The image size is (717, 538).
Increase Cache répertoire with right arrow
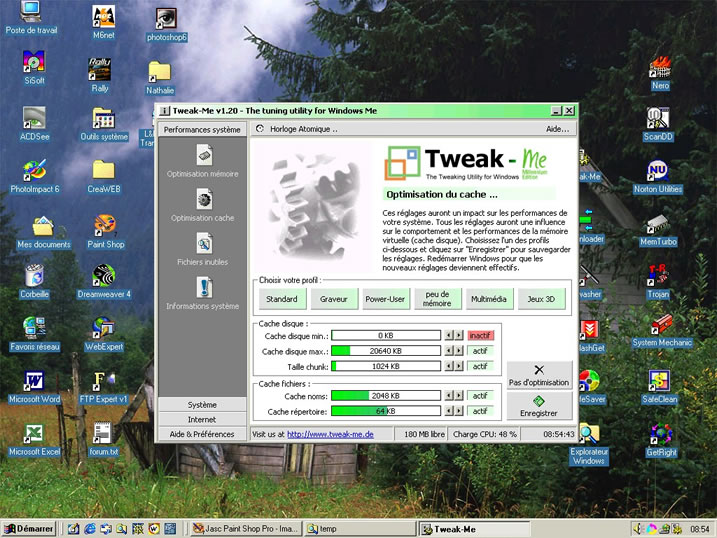(459, 411)
